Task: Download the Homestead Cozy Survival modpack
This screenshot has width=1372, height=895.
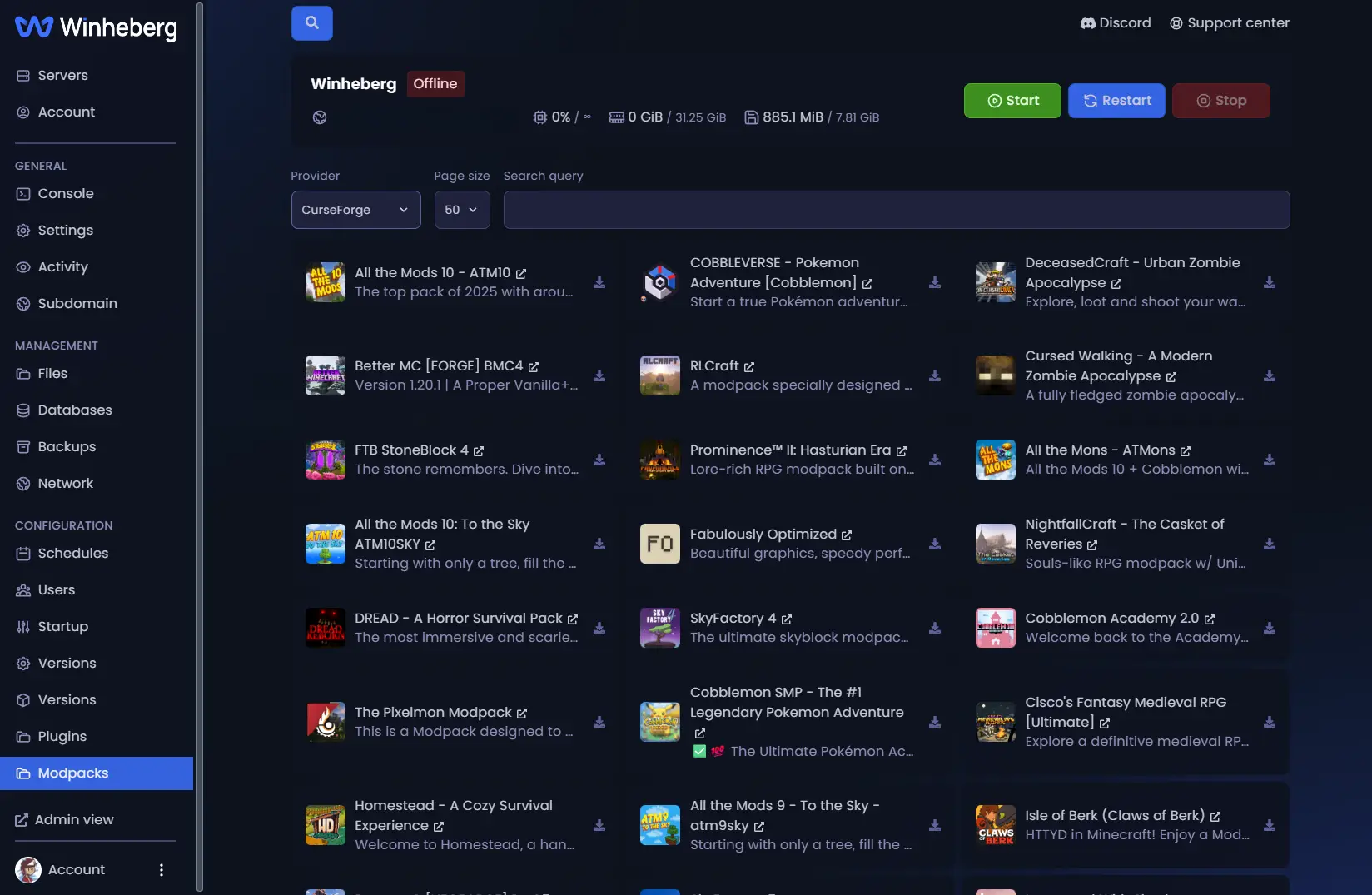Action: 599,825
